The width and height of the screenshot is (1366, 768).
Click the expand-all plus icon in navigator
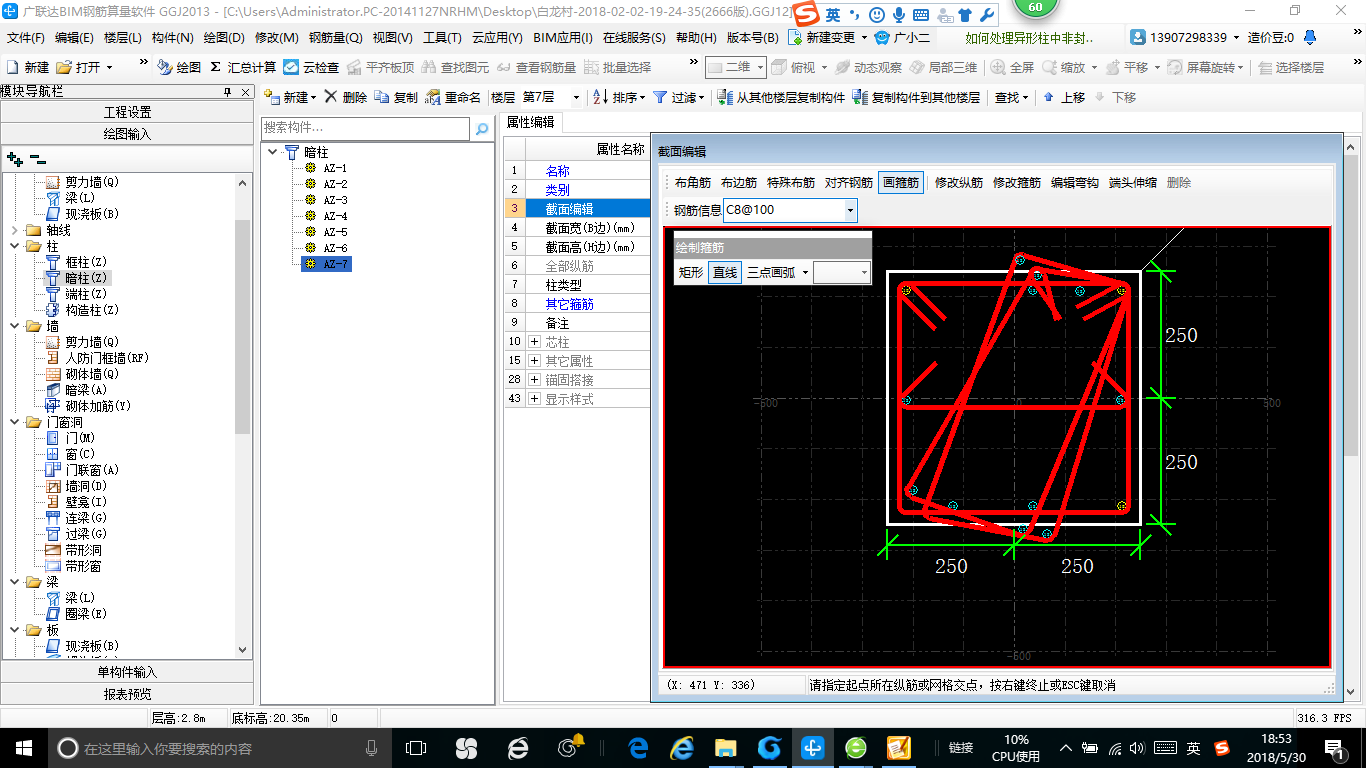15,159
